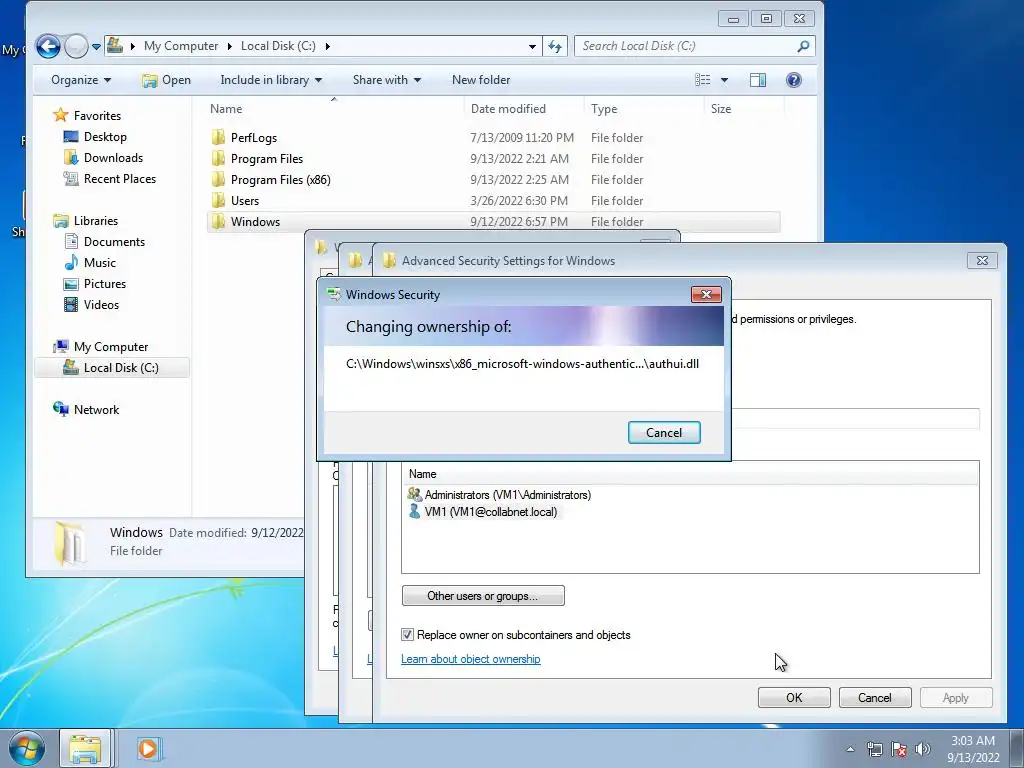Screen dimensions: 1024x768
Task: Select VM1 (VM1@collabnet.local) owner entry
Action: (x=482, y=511)
